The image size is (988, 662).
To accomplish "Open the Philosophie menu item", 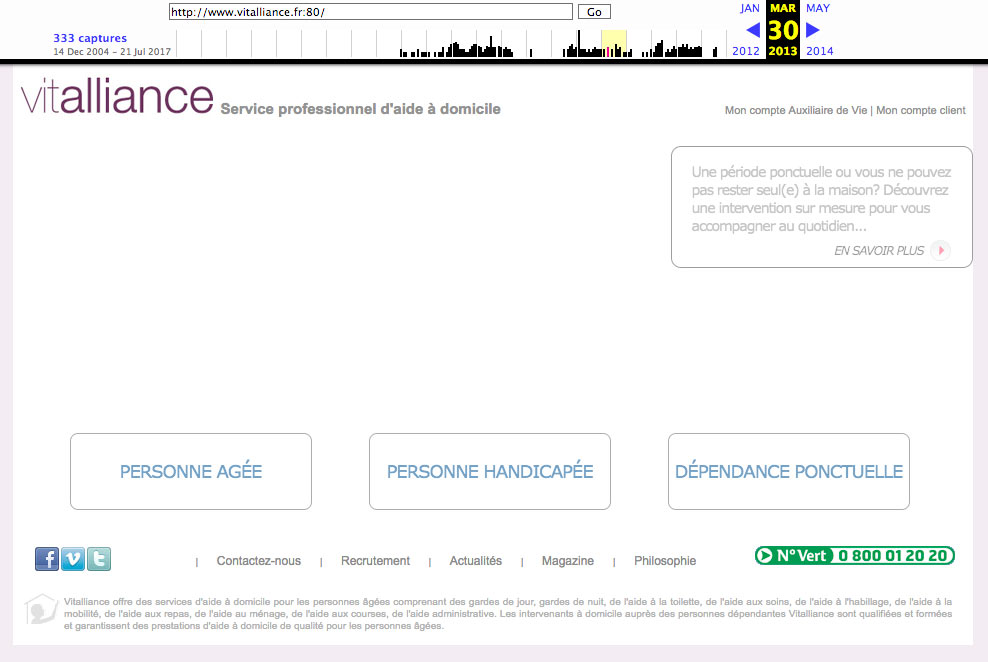I will click(665, 561).
